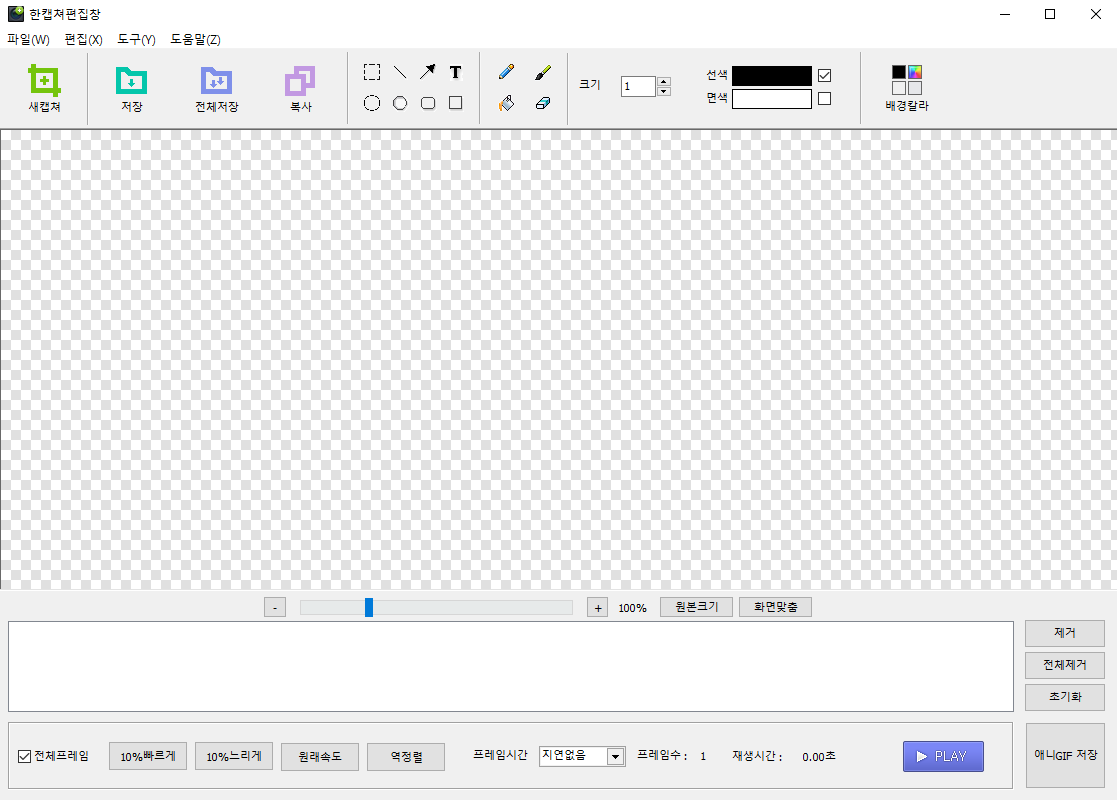Select the pencil drawing tool
Image resolution: width=1117 pixels, height=800 pixels.
point(507,72)
